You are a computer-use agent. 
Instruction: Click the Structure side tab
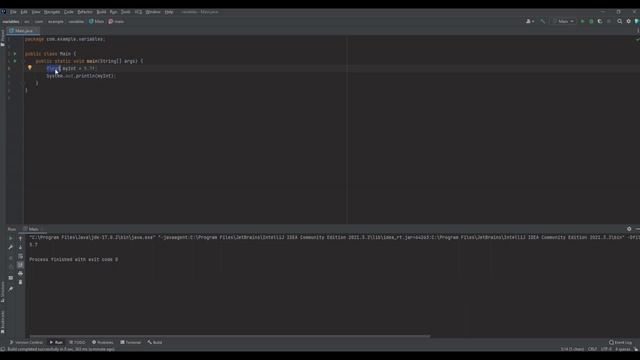[3, 291]
